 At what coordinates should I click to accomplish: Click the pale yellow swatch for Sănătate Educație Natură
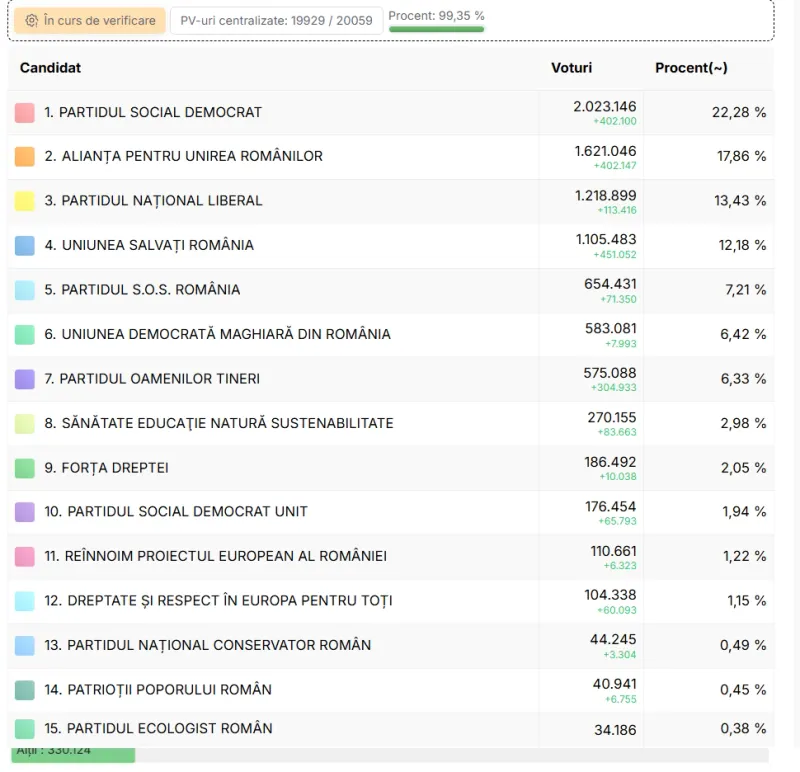(x=24, y=424)
